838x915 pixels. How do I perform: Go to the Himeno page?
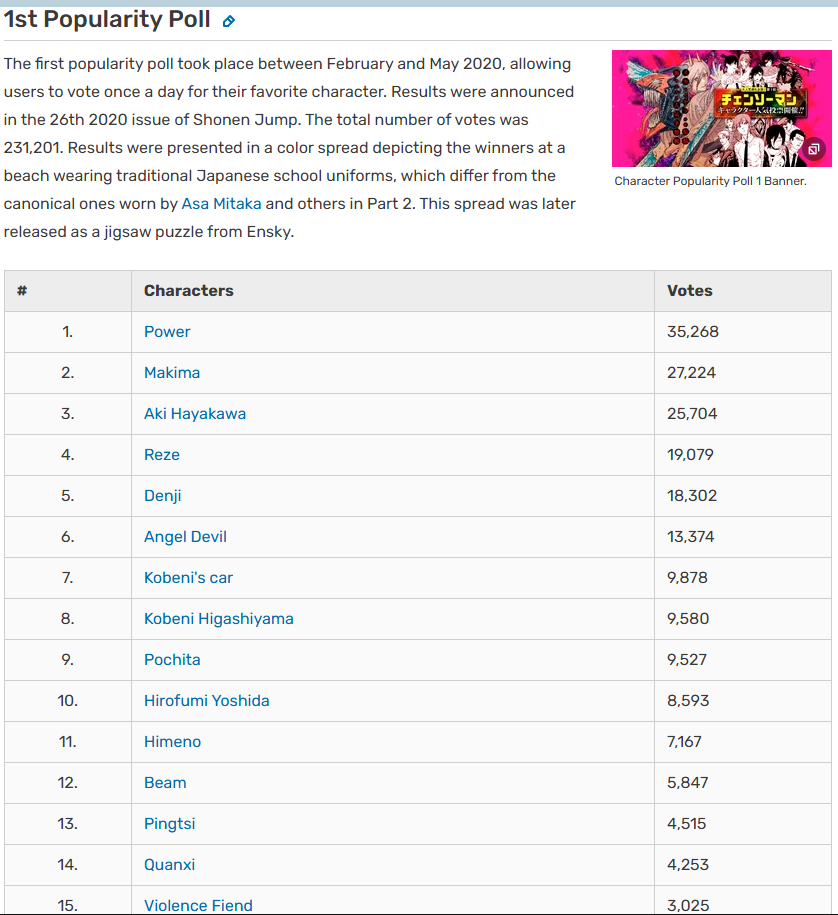(x=172, y=742)
